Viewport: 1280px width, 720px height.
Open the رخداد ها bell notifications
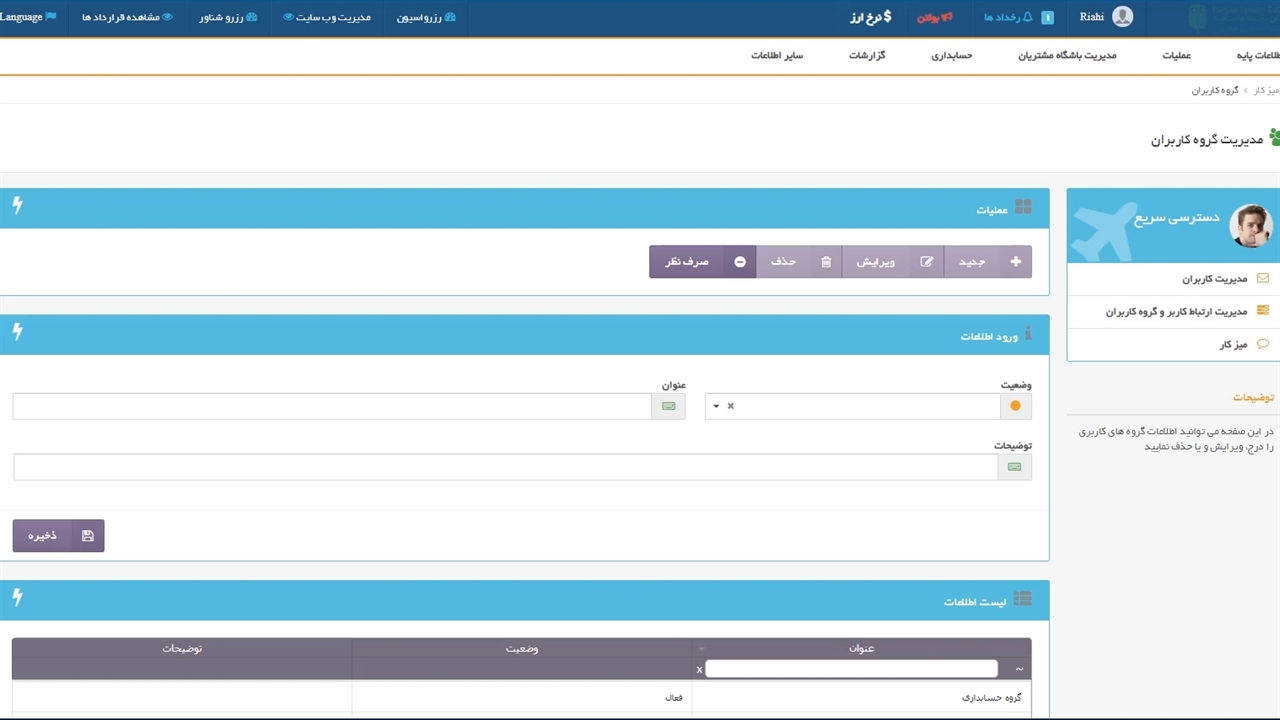pos(1026,17)
